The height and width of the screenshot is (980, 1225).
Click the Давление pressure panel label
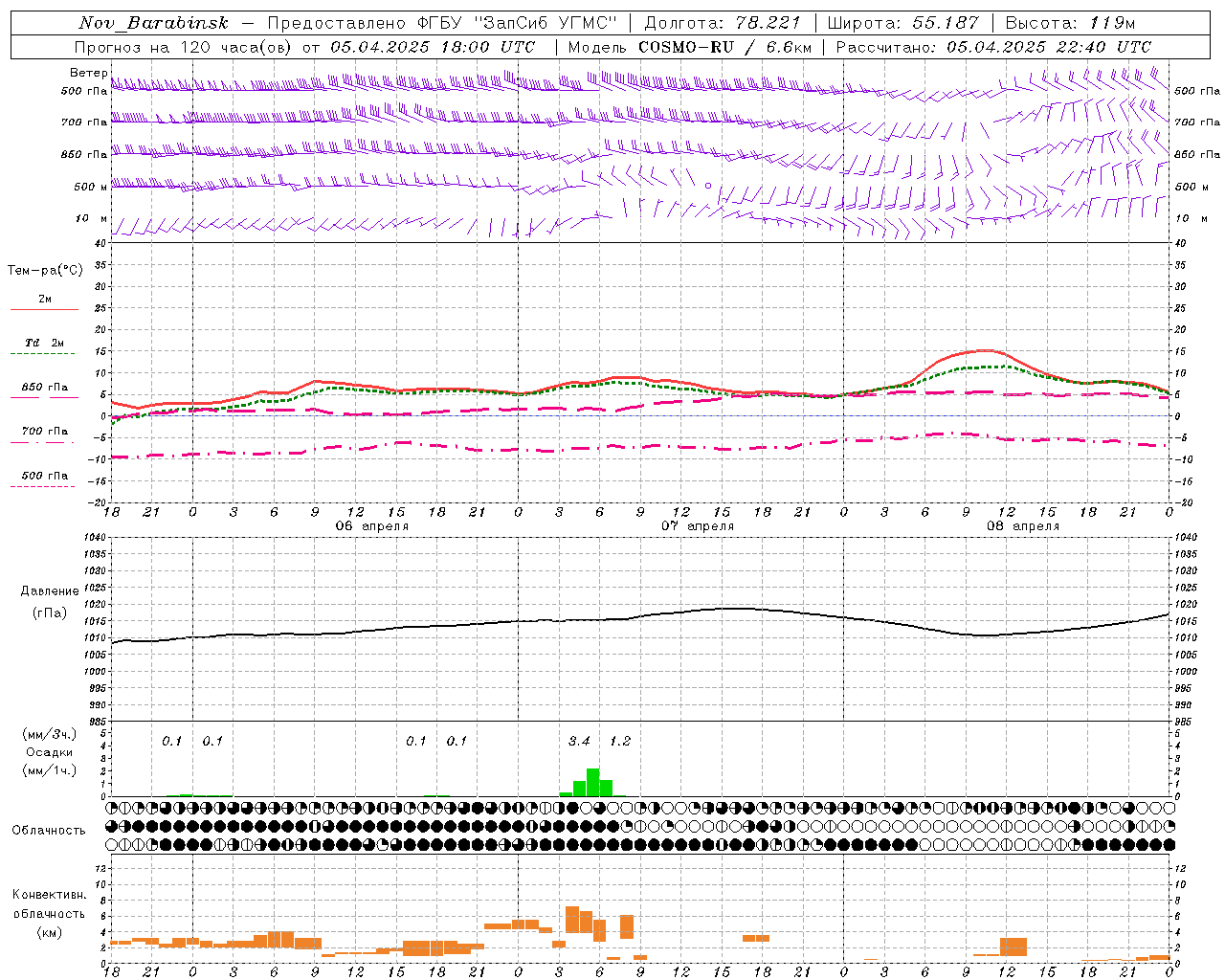(50, 591)
